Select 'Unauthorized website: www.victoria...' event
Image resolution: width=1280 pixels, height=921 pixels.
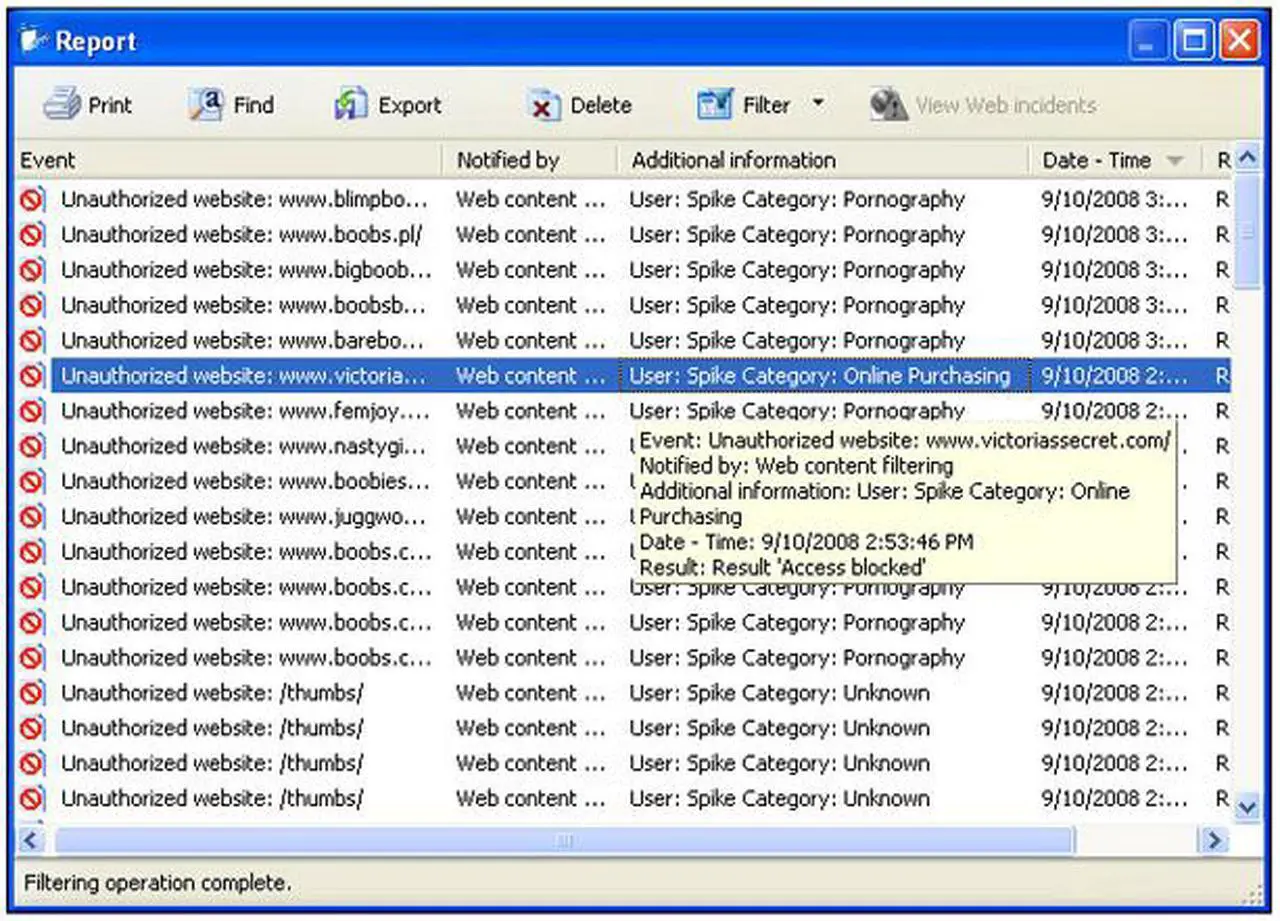pyautogui.click(x=244, y=376)
